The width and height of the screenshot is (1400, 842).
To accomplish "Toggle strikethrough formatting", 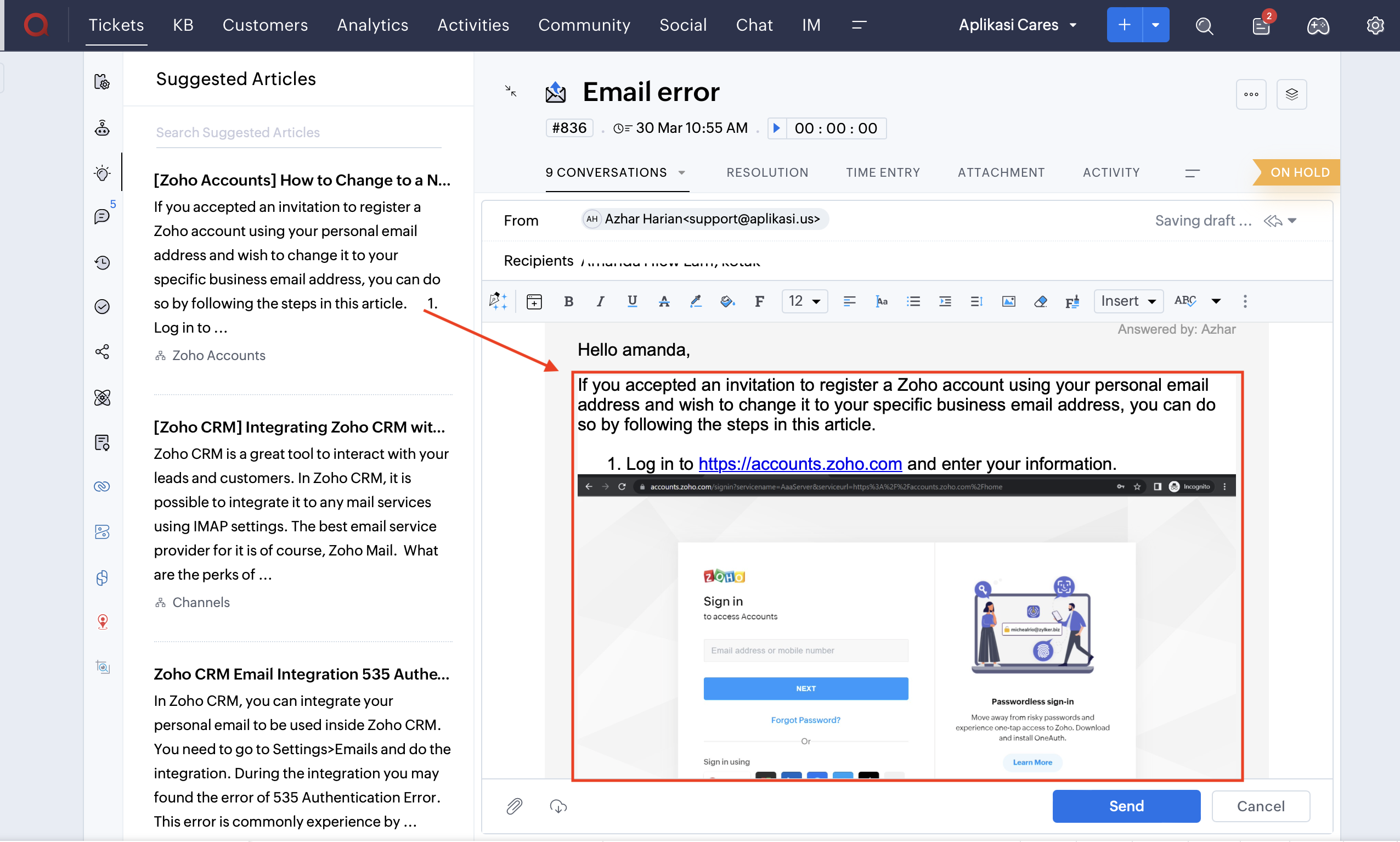I will (x=663, y=301).
